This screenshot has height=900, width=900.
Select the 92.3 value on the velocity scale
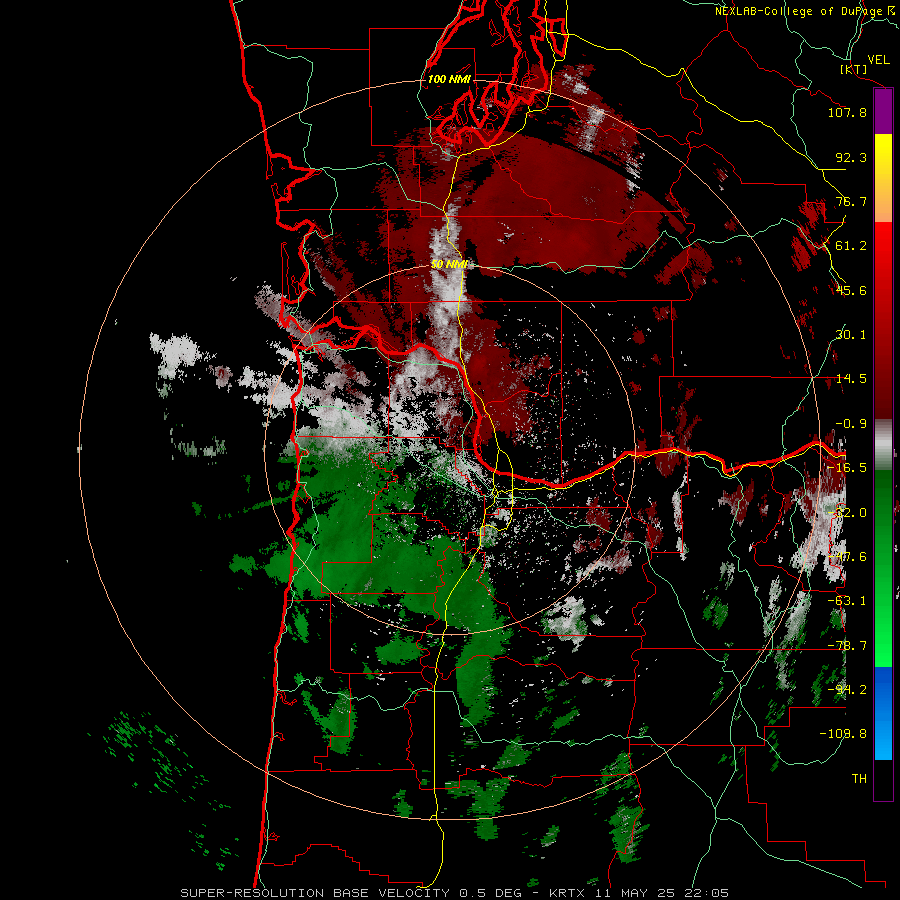coord(851,157)
